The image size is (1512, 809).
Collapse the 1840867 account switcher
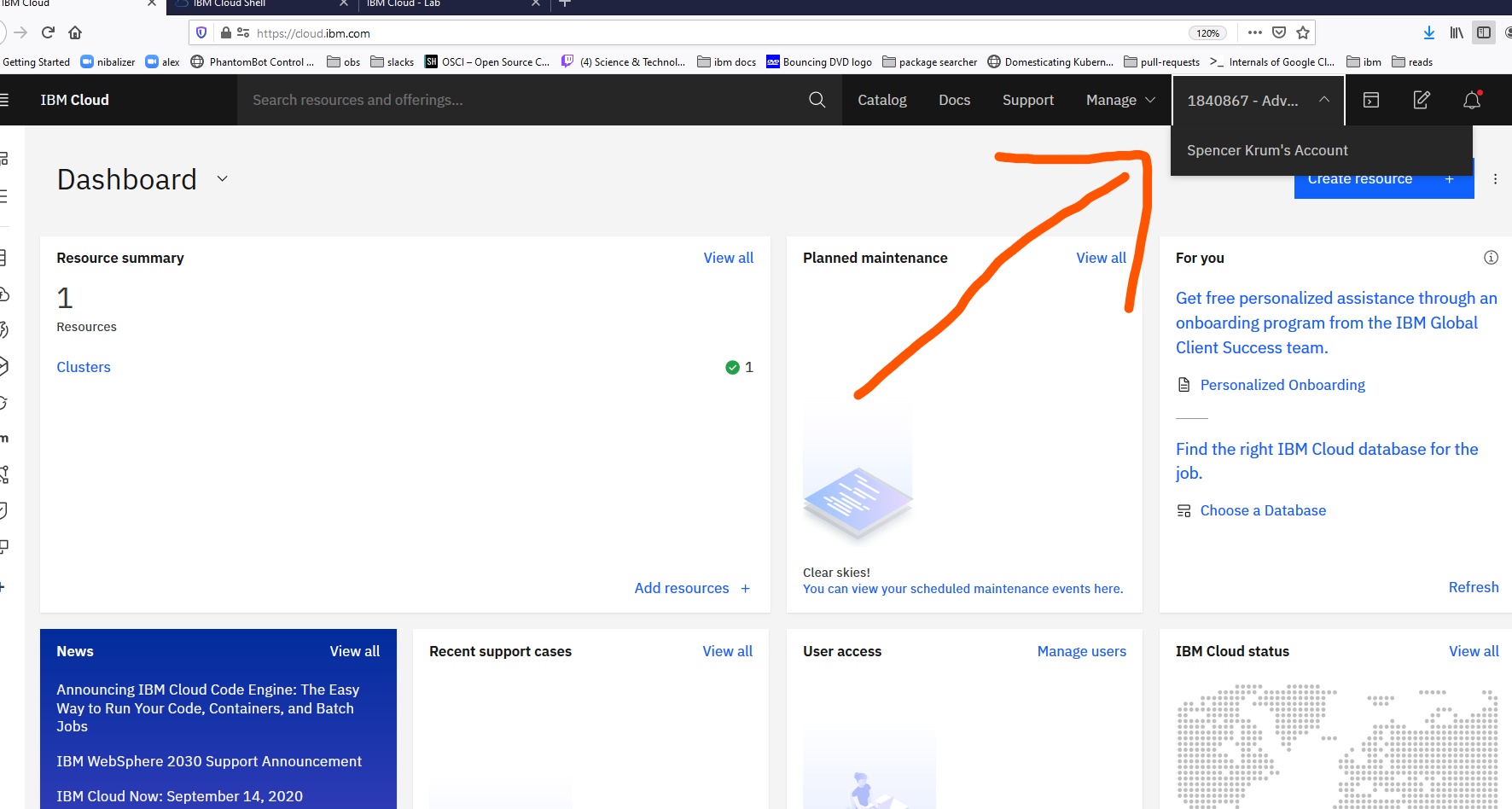(1259, 100)
